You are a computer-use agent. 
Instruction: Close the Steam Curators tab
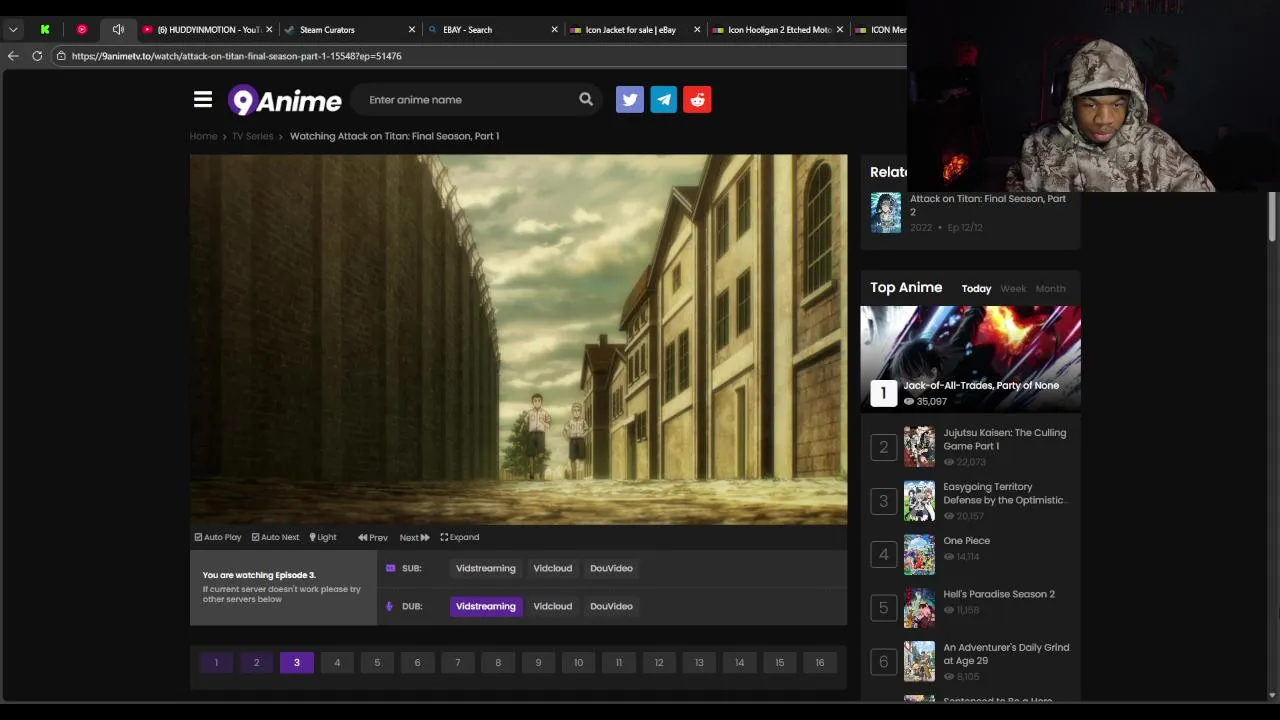point(412,30)
